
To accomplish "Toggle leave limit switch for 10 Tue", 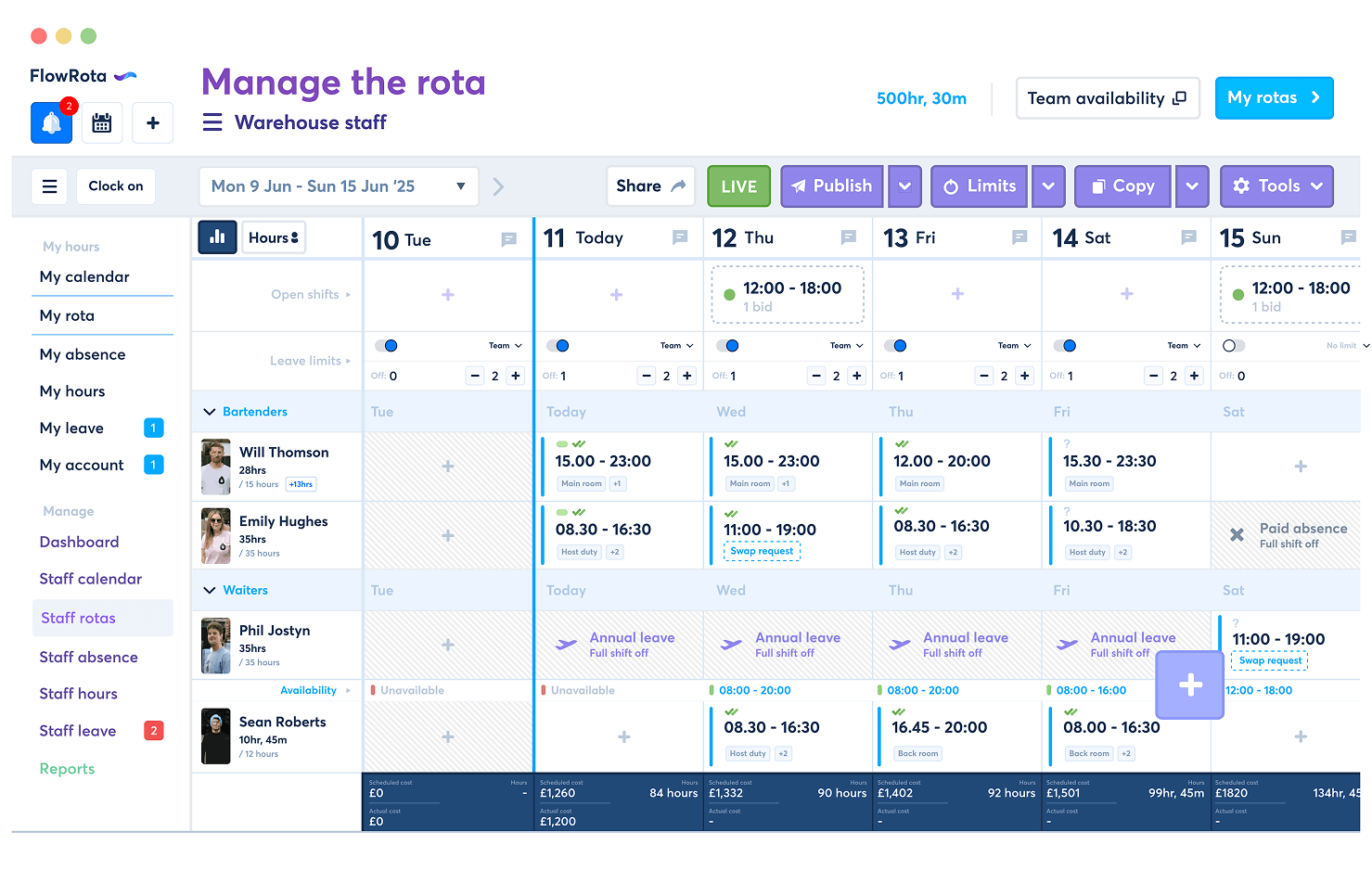I will tap(386, 346).
